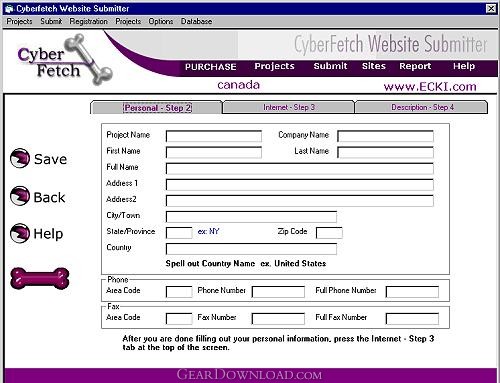
Task: Click the app icon in title bar
Action: pyautogui.click(x=10, y=9)
